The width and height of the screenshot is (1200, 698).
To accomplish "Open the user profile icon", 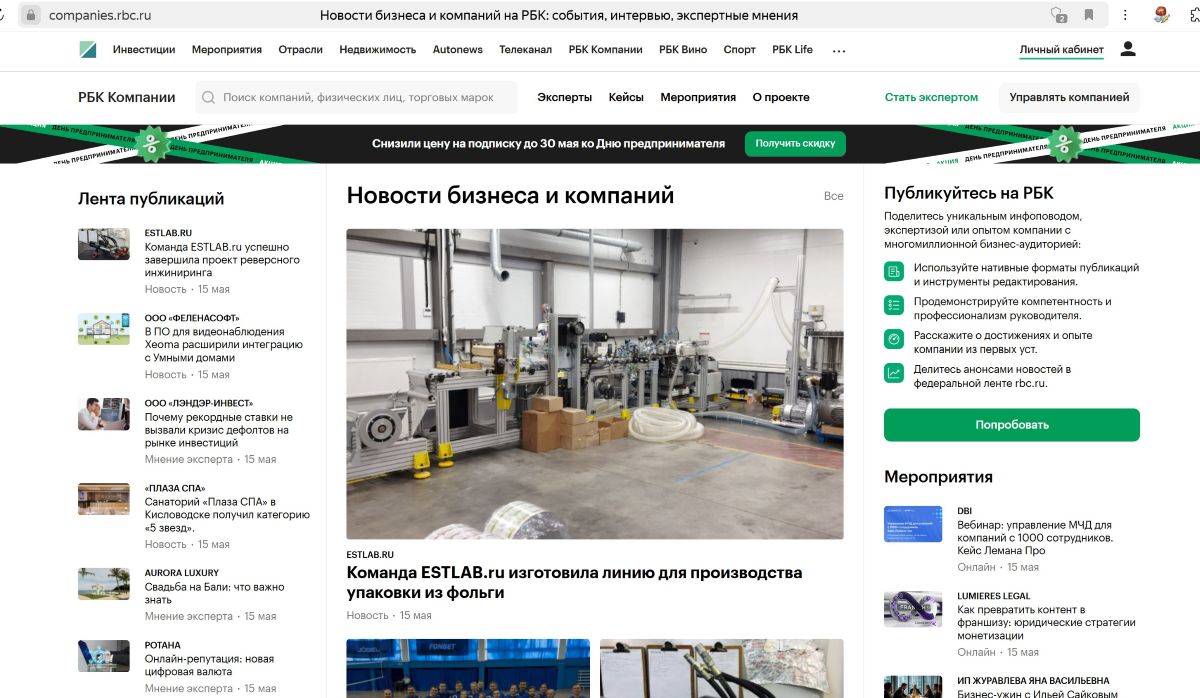I will click(x=1128, y=49).
